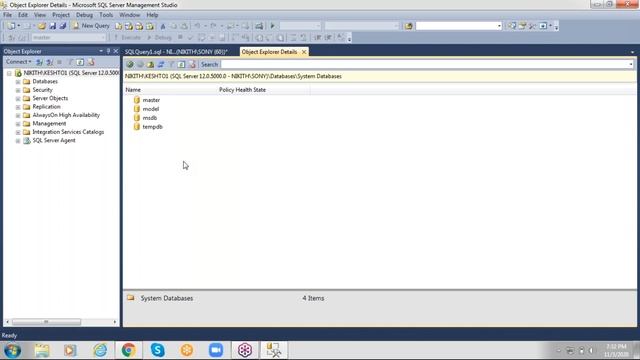Open the Windows Start menu
The width and height of the screenshot is (640, 360).
pos(12,350)
